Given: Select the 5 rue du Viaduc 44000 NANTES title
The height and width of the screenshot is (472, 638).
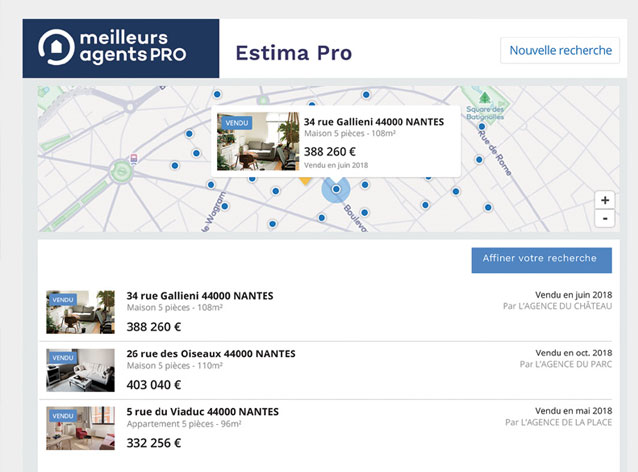Looking at the screenshot, I should [x=202, y=411].
